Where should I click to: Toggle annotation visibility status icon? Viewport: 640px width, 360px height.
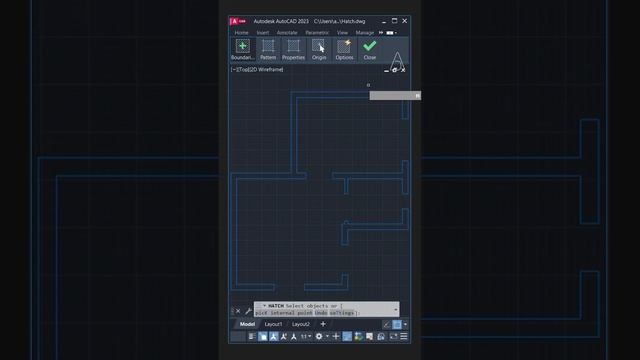273,336
